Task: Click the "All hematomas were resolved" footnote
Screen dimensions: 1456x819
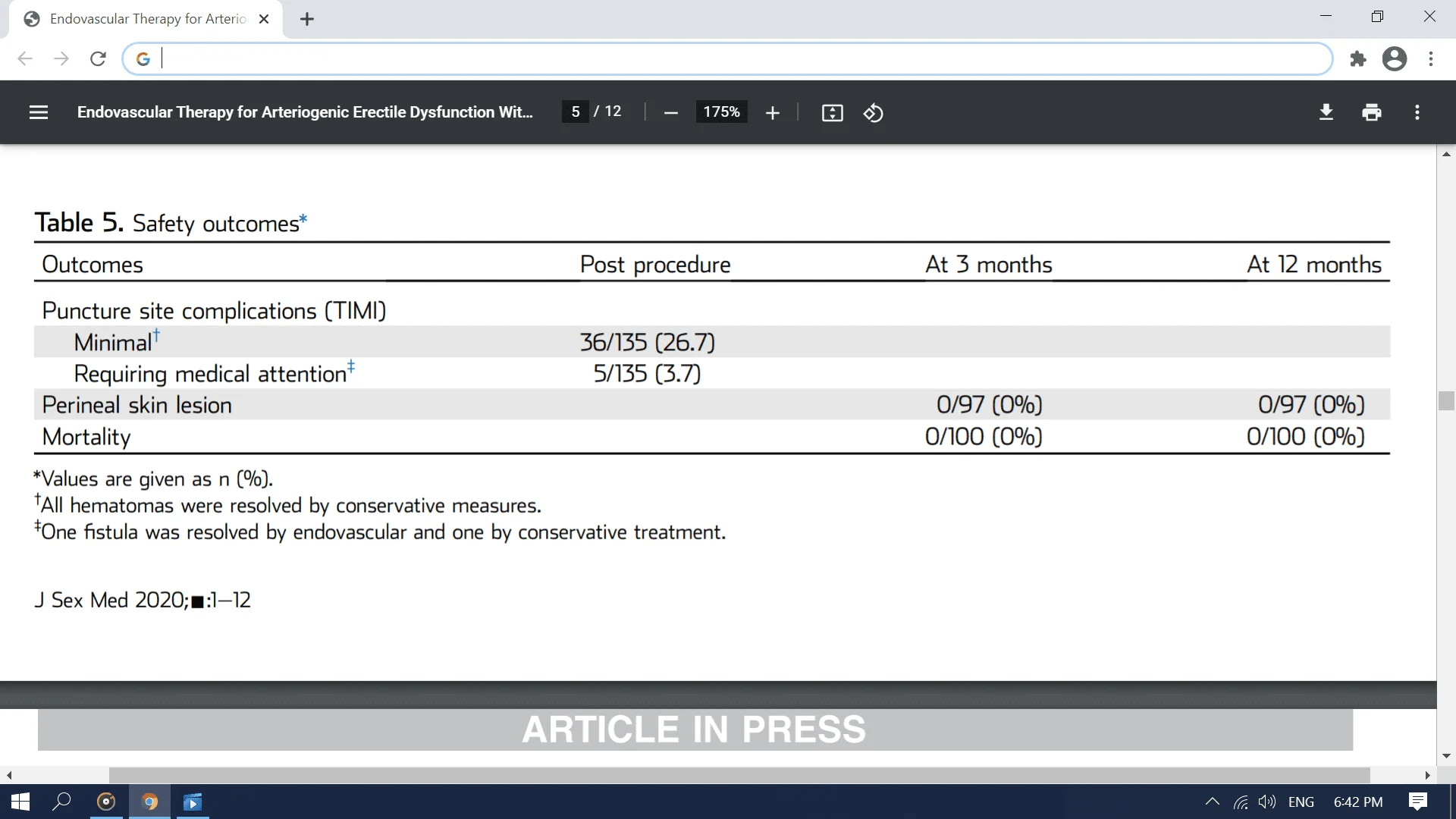Action: pos(288,506)
